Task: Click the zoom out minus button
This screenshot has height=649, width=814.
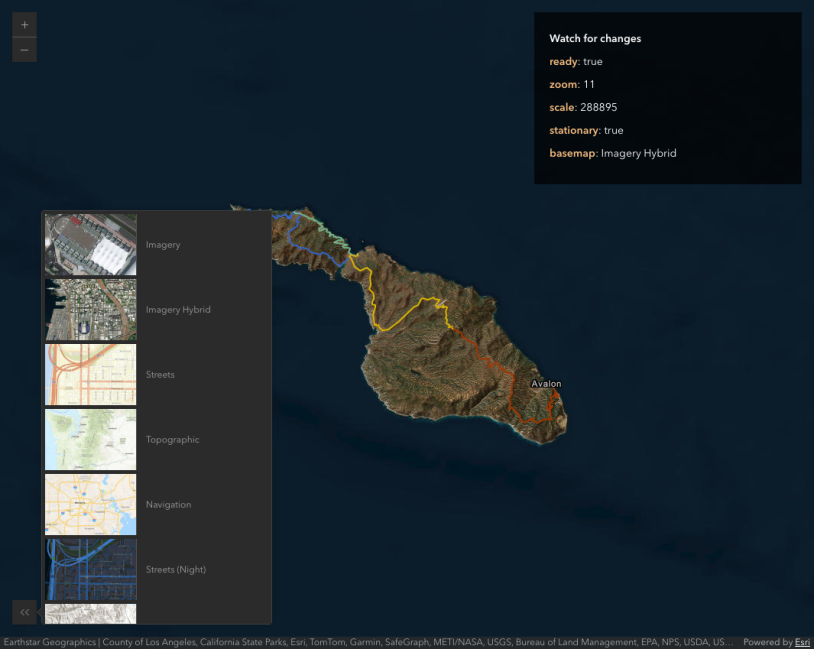Action: (24, 50)
